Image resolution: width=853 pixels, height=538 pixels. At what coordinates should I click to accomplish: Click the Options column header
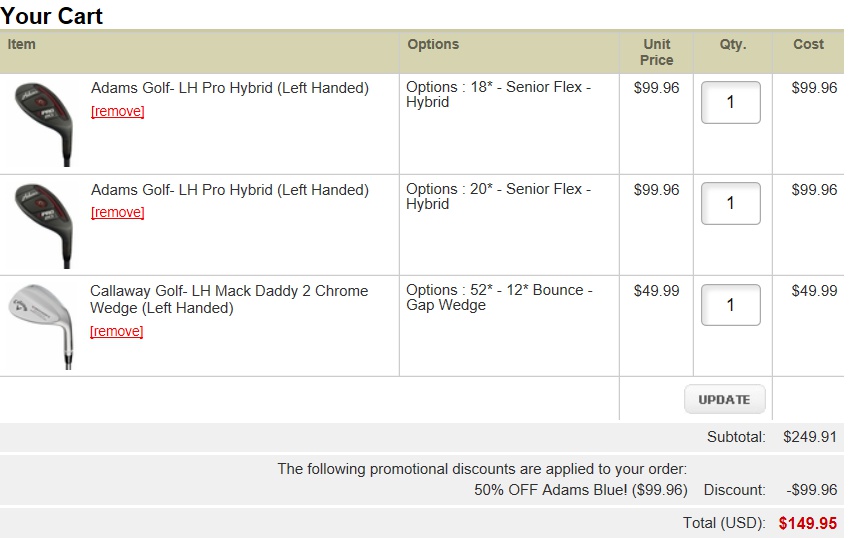433,44
